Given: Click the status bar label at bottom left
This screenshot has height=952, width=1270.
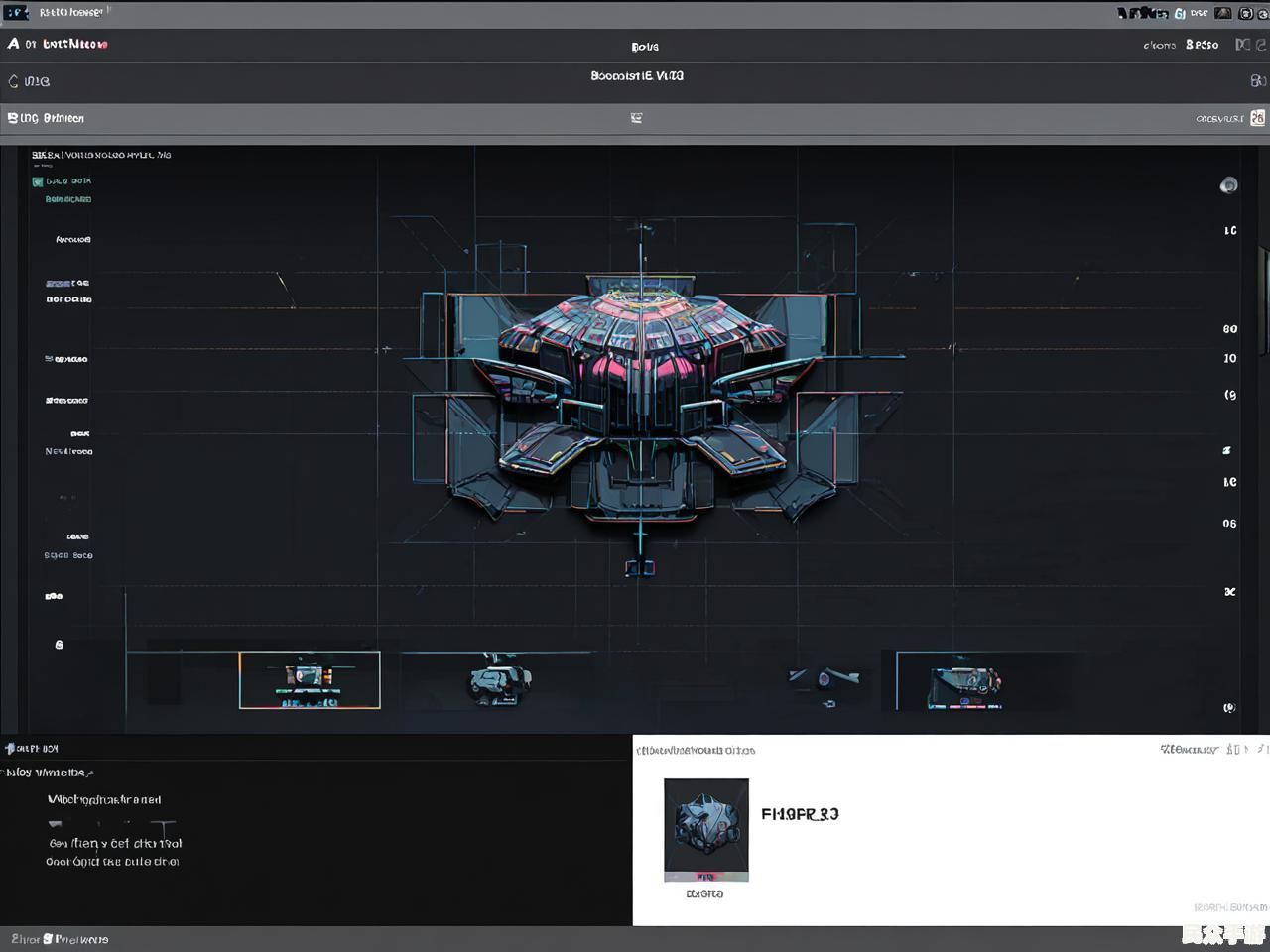Looking at the screenshot, I should [x=60, y=939].
